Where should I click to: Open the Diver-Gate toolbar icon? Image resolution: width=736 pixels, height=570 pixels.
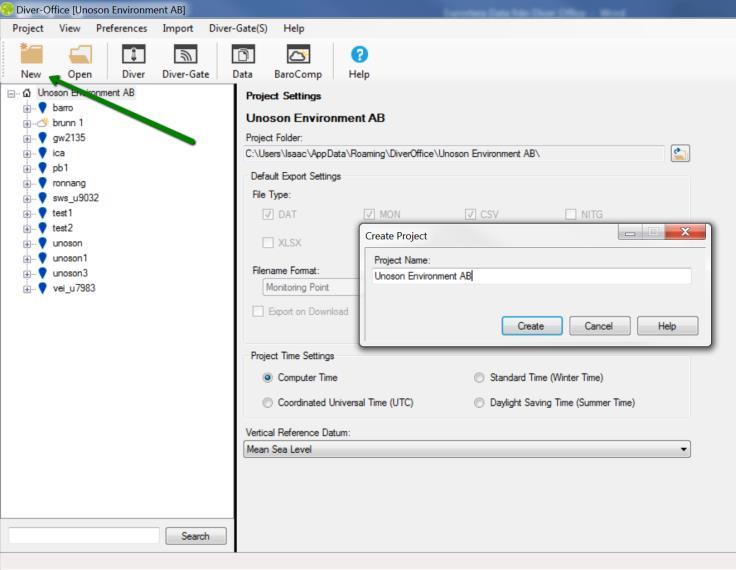[x=185, y=54]
